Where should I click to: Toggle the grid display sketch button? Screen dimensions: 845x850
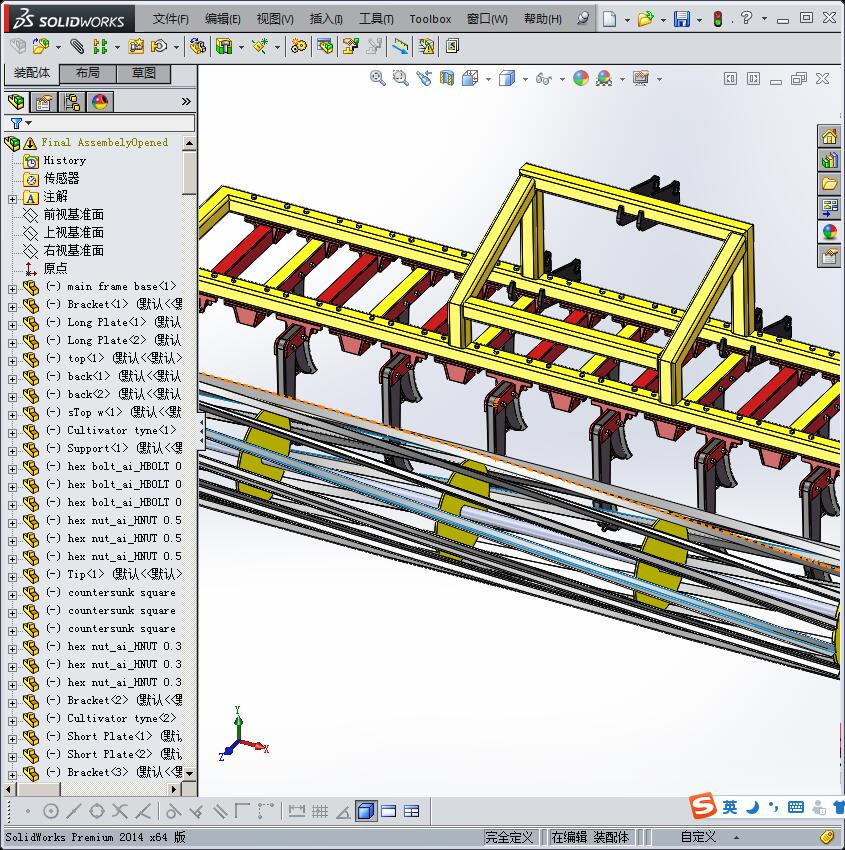coord(320,811)
